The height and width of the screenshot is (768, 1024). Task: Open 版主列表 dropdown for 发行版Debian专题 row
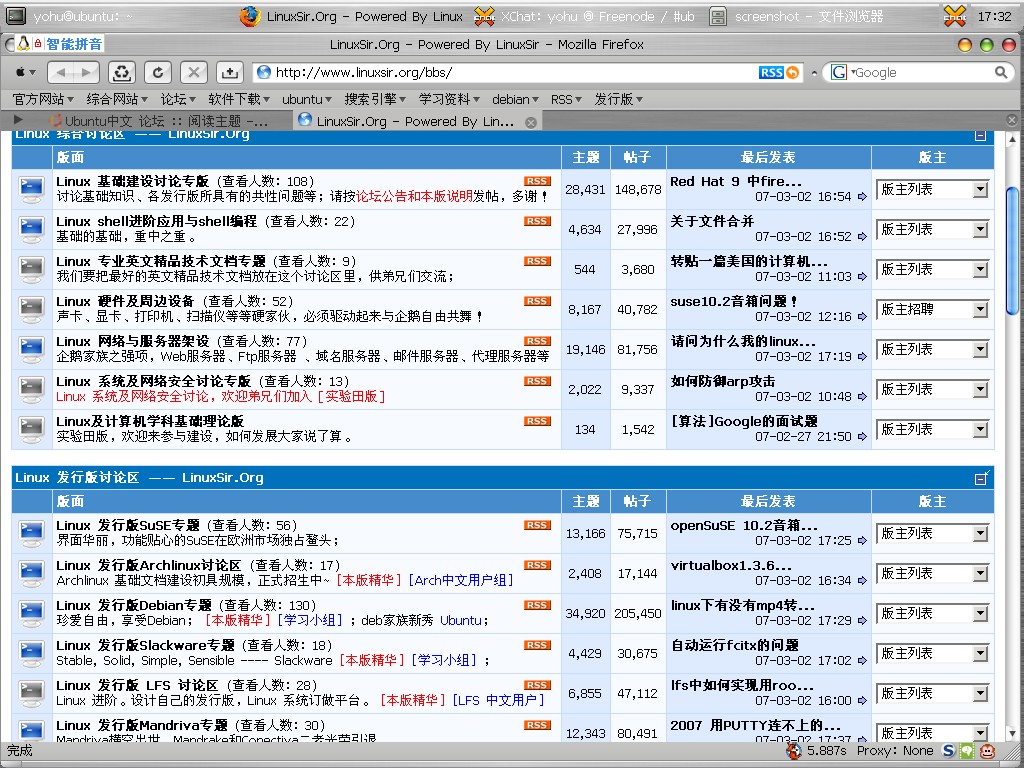[x=932, y=613]
